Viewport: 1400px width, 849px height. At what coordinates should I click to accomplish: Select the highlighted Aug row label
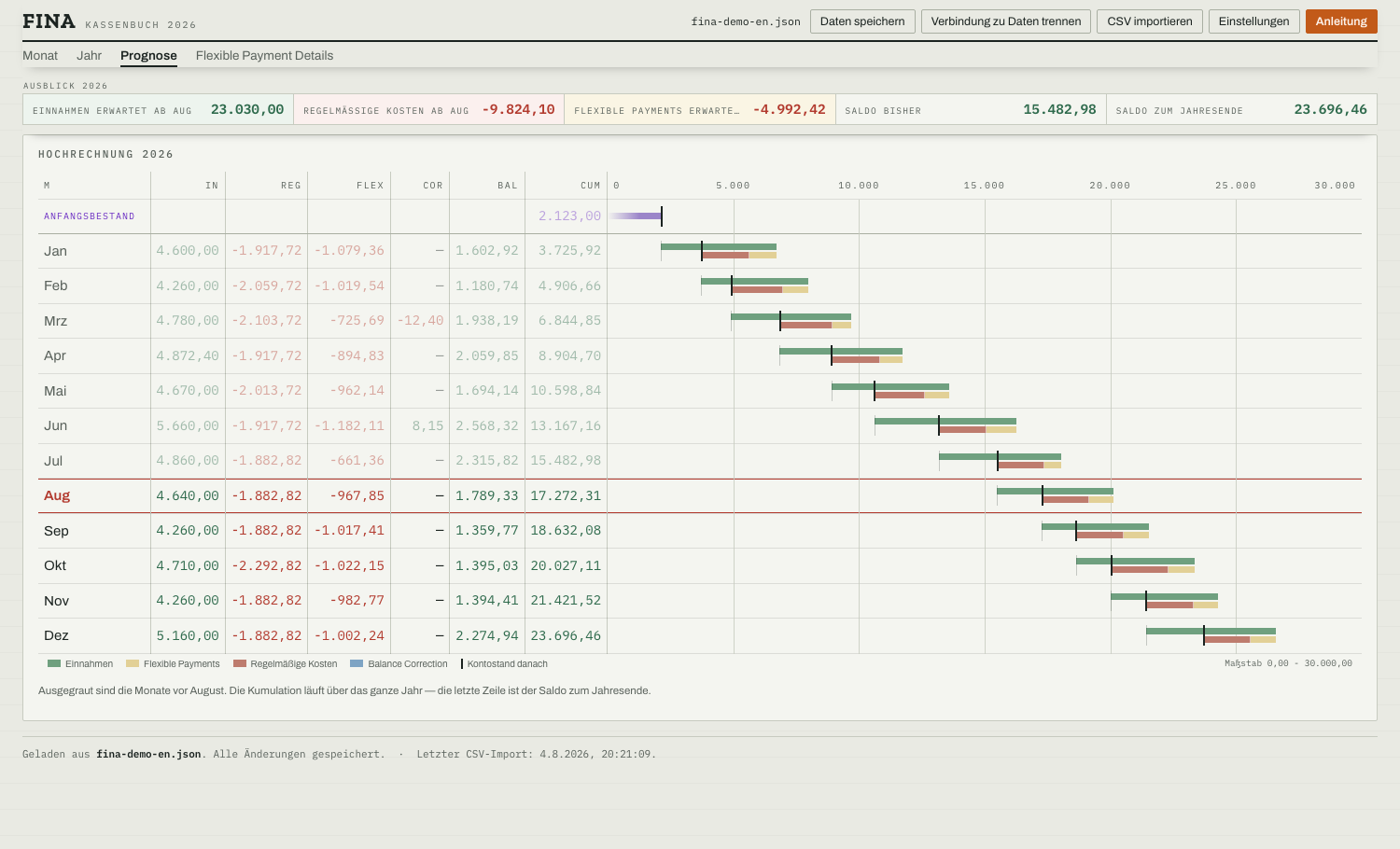point(57,495)
